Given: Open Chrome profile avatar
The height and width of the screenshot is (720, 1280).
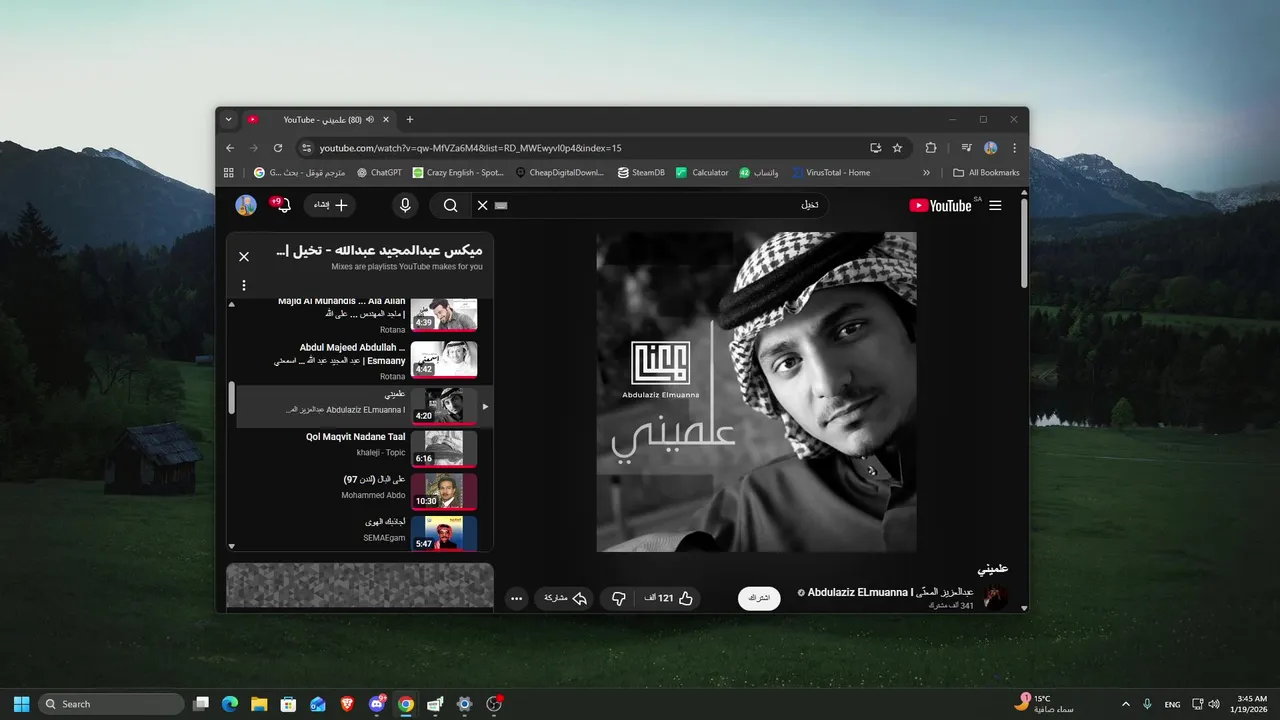Looking at the screenshot, I should click(x=990, y=148).
